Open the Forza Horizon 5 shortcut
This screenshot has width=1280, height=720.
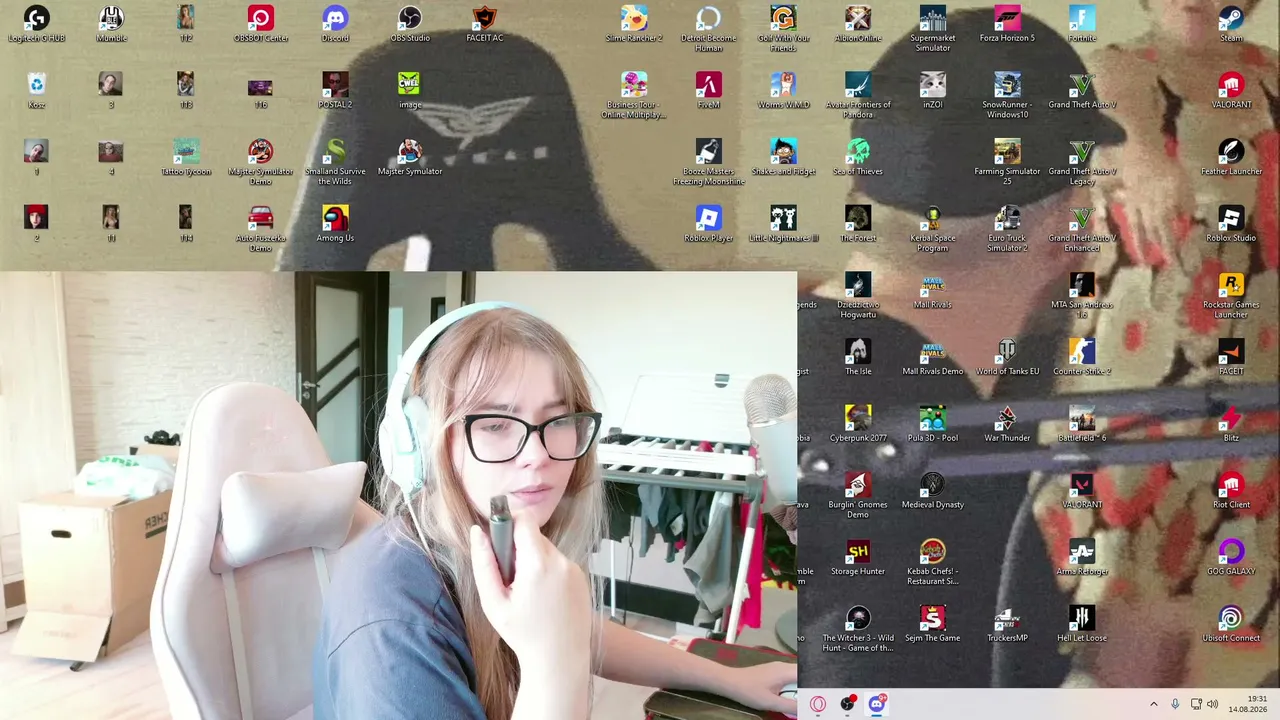(1007, 24)
